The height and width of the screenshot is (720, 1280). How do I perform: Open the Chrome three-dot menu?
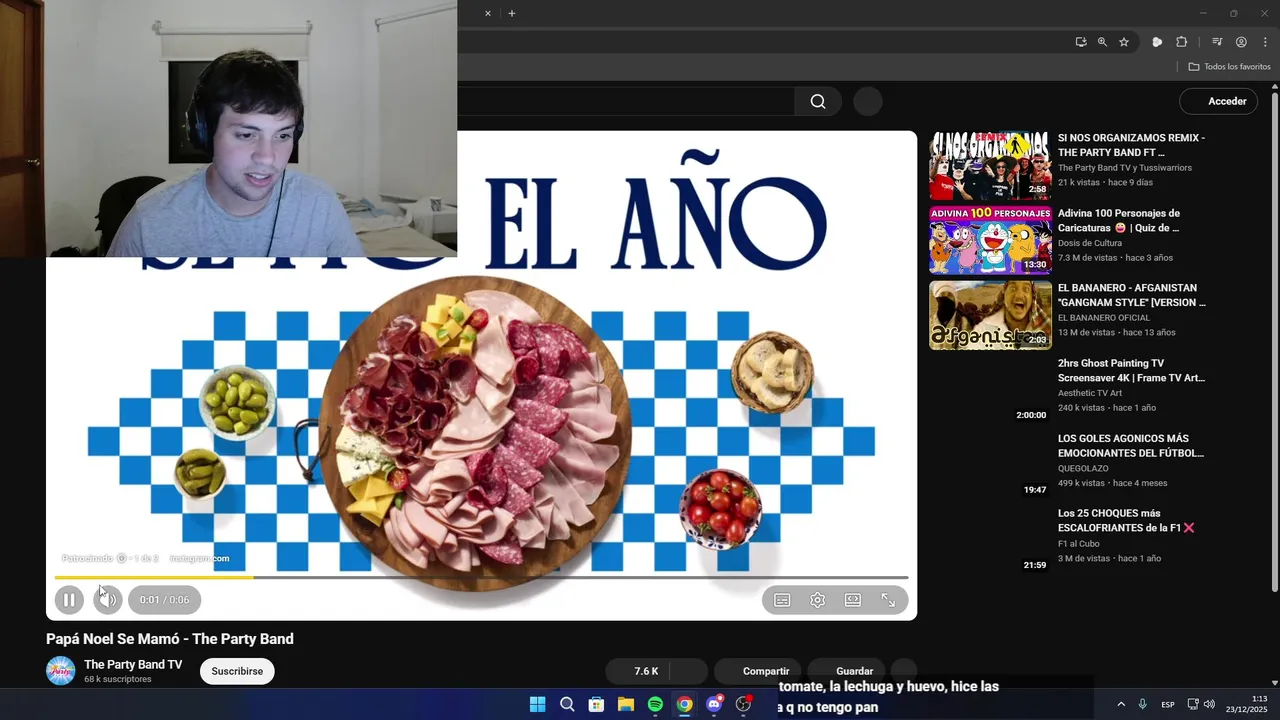pos(1265,42)
